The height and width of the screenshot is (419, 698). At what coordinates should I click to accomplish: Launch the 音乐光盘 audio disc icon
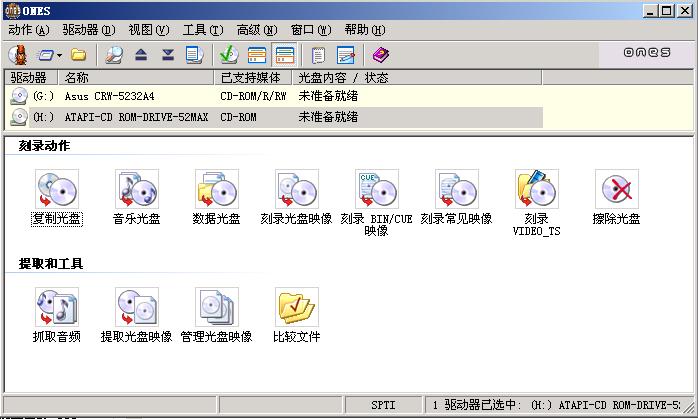[136, 190]
